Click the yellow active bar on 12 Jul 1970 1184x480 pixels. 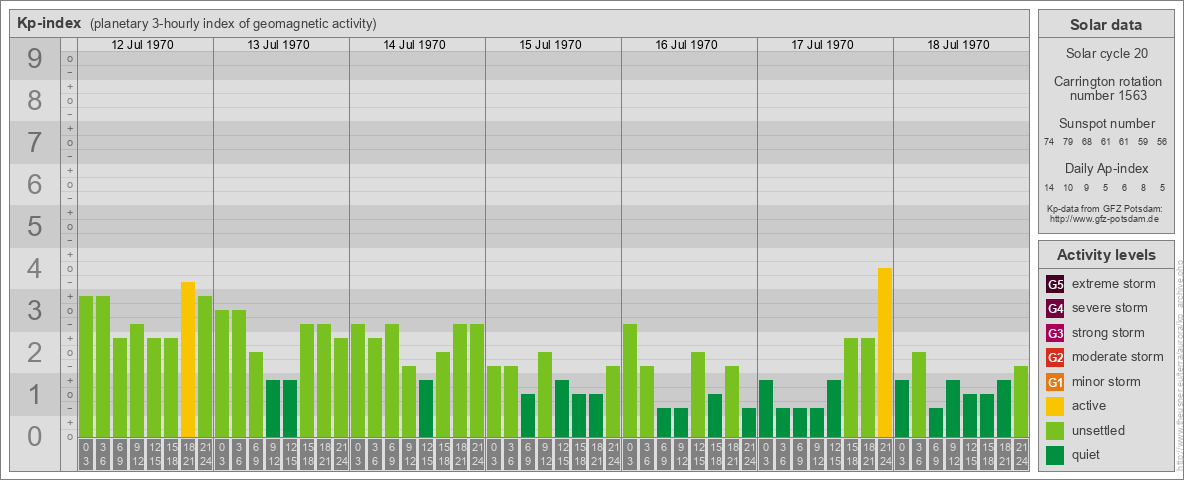point(188,360)
